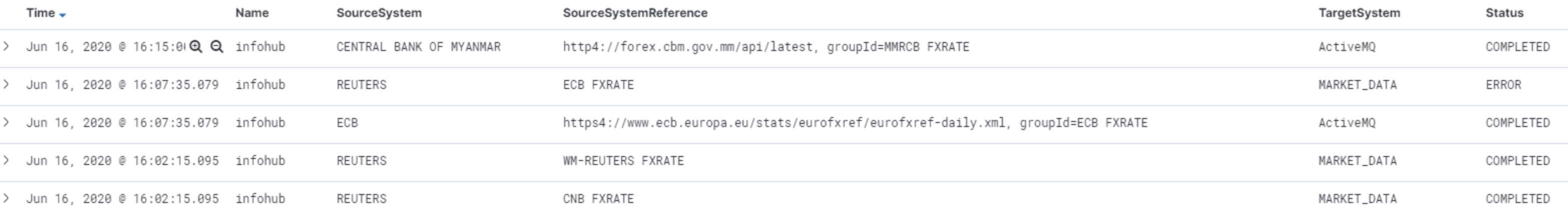The width and height of the screenshot is (1568, 218).
Task: Click the filter-for-value magnifier plus icon
Action: click(195, 47)
